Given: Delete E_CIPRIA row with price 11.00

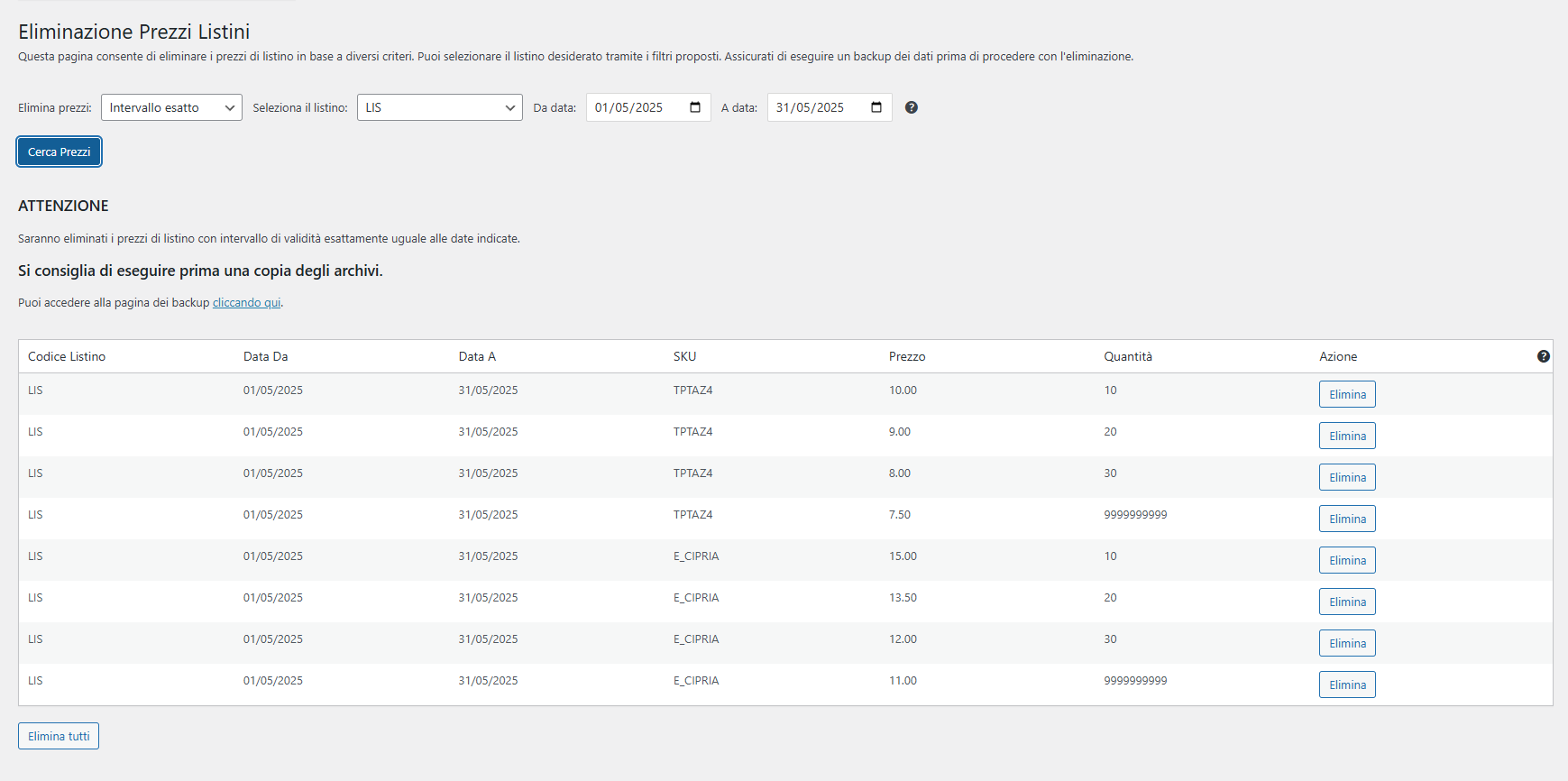Looking at the screenshot, I should [x=1347, y=685].
